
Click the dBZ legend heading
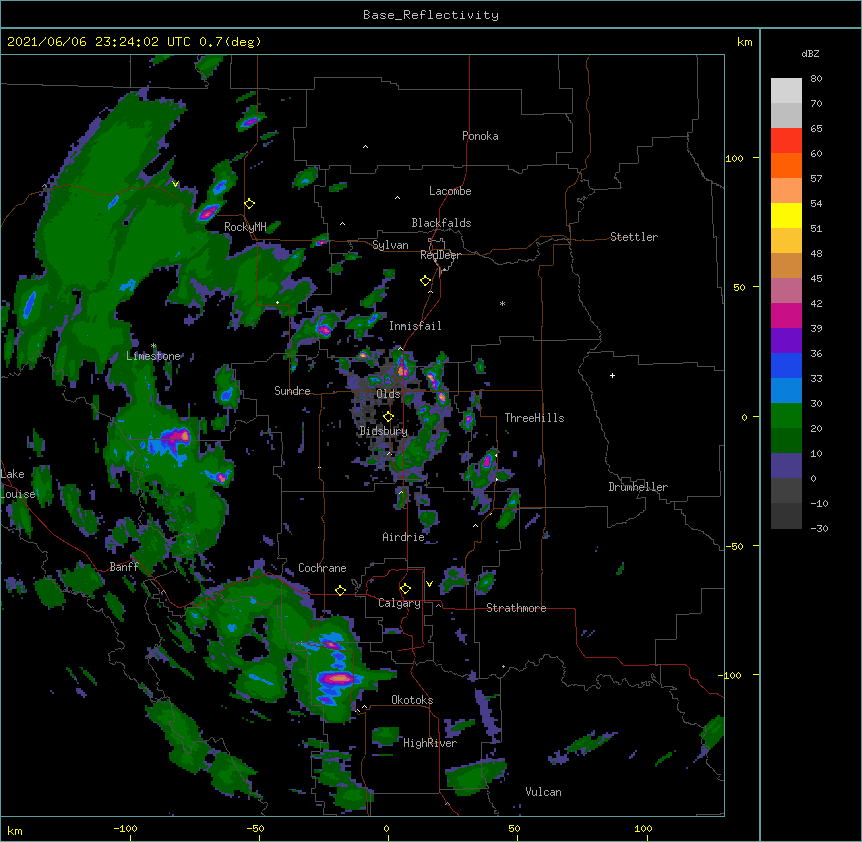point(810,53)
